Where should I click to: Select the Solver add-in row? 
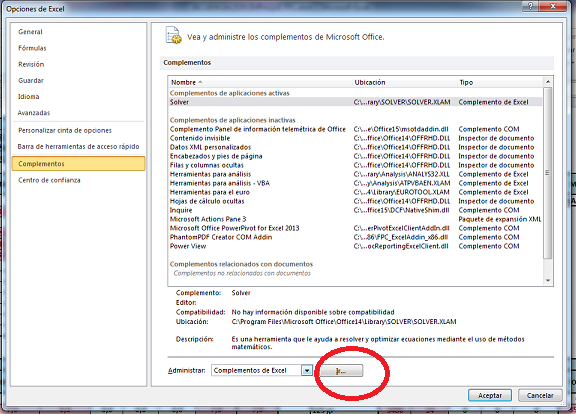point(355,102)
